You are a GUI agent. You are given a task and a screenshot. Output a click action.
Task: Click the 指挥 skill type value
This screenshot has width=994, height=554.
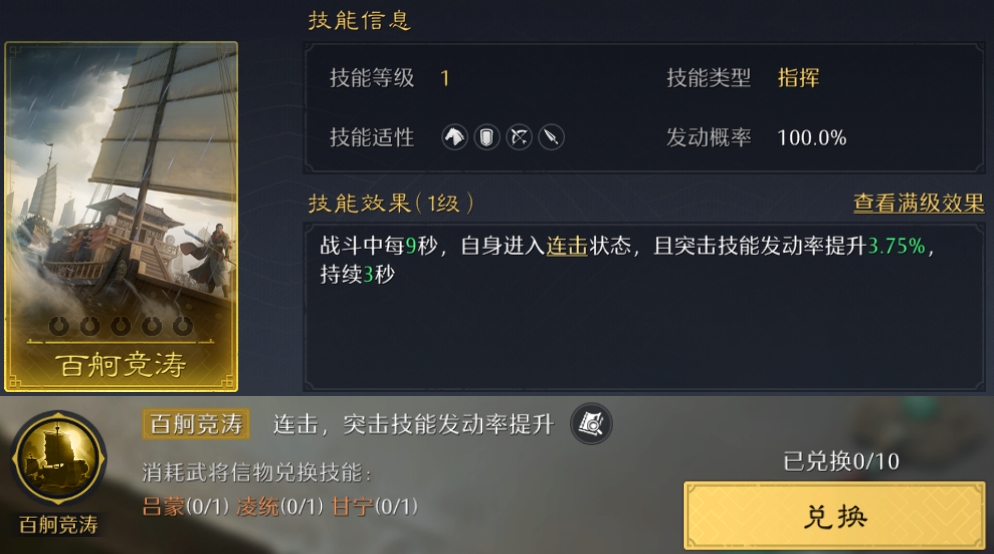pos(798,78)
